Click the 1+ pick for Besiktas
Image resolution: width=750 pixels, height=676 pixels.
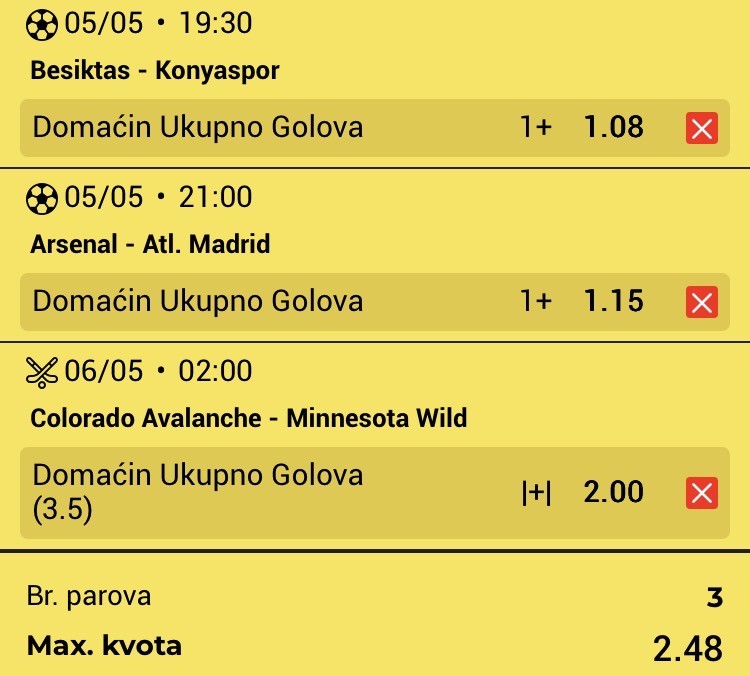(536, 127)
